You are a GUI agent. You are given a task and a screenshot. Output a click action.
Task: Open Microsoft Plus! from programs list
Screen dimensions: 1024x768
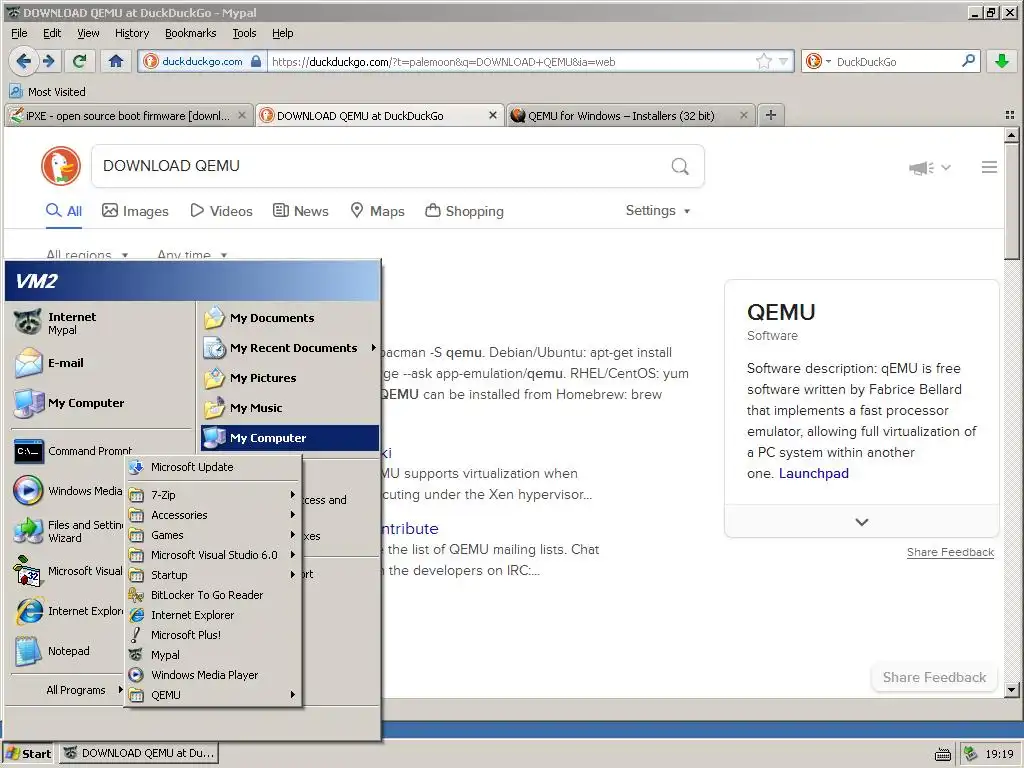pyautogui.click(x=214, y=635)
